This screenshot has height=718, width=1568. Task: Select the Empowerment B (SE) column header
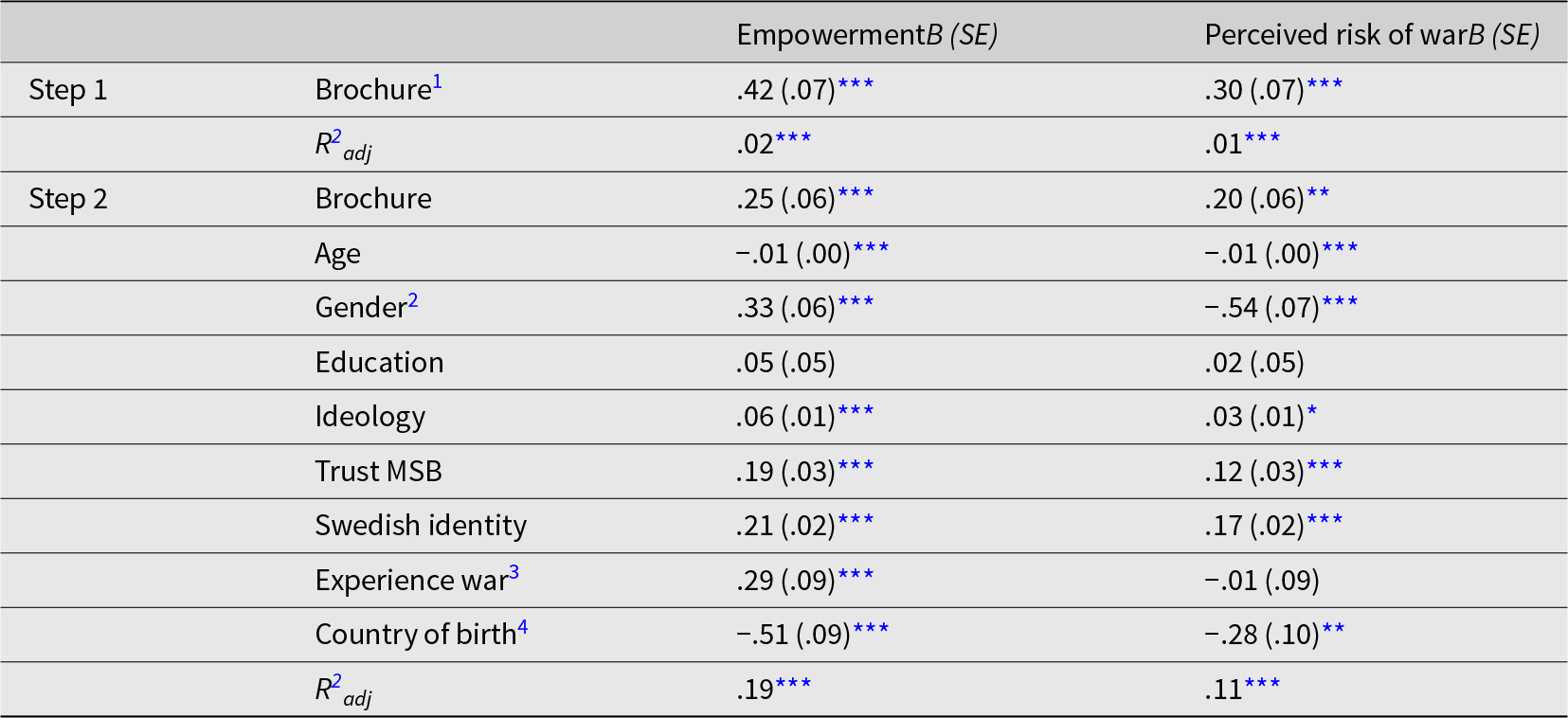pos(867,35)
